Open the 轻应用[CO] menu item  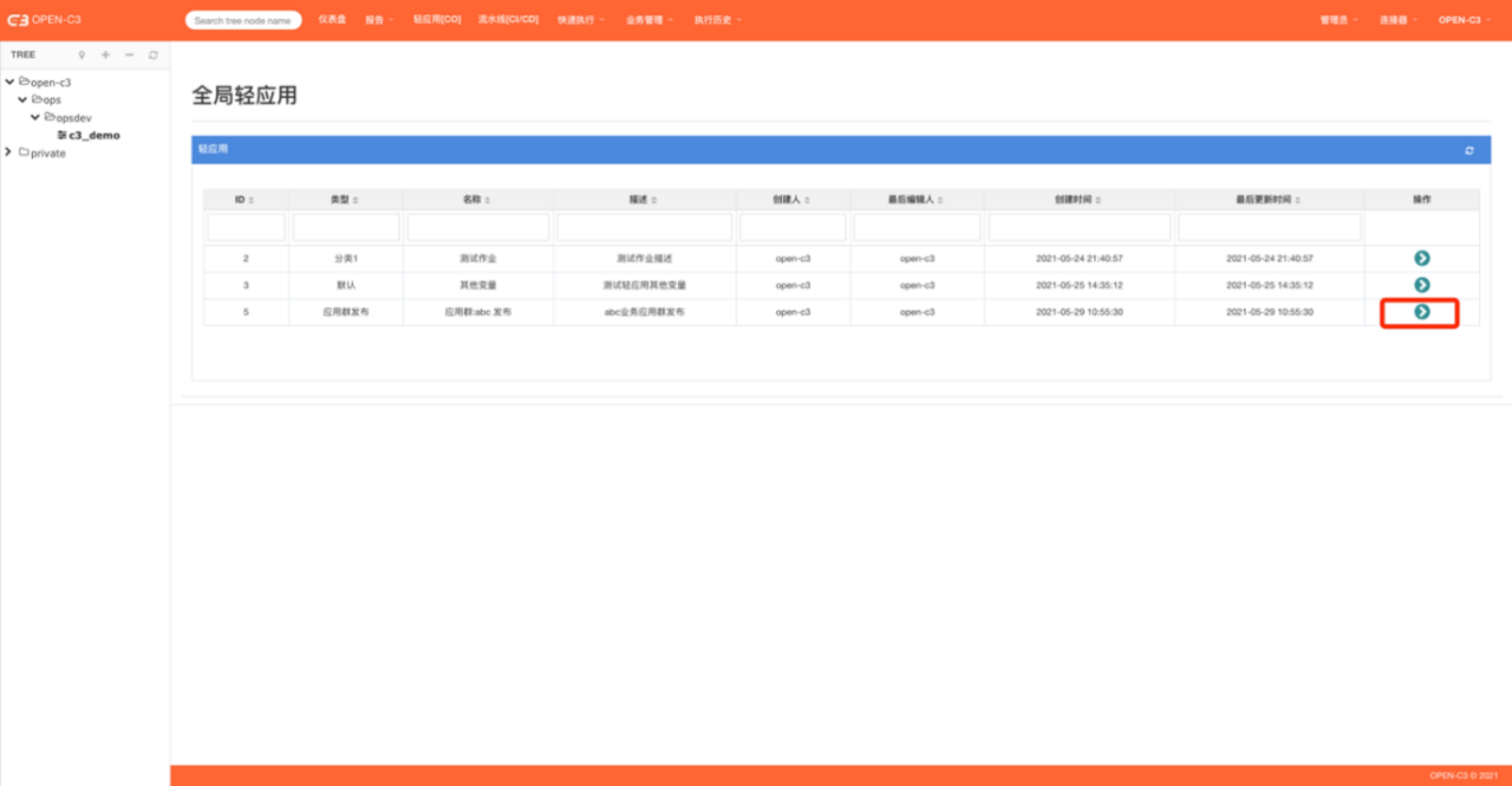click(437, 20)
